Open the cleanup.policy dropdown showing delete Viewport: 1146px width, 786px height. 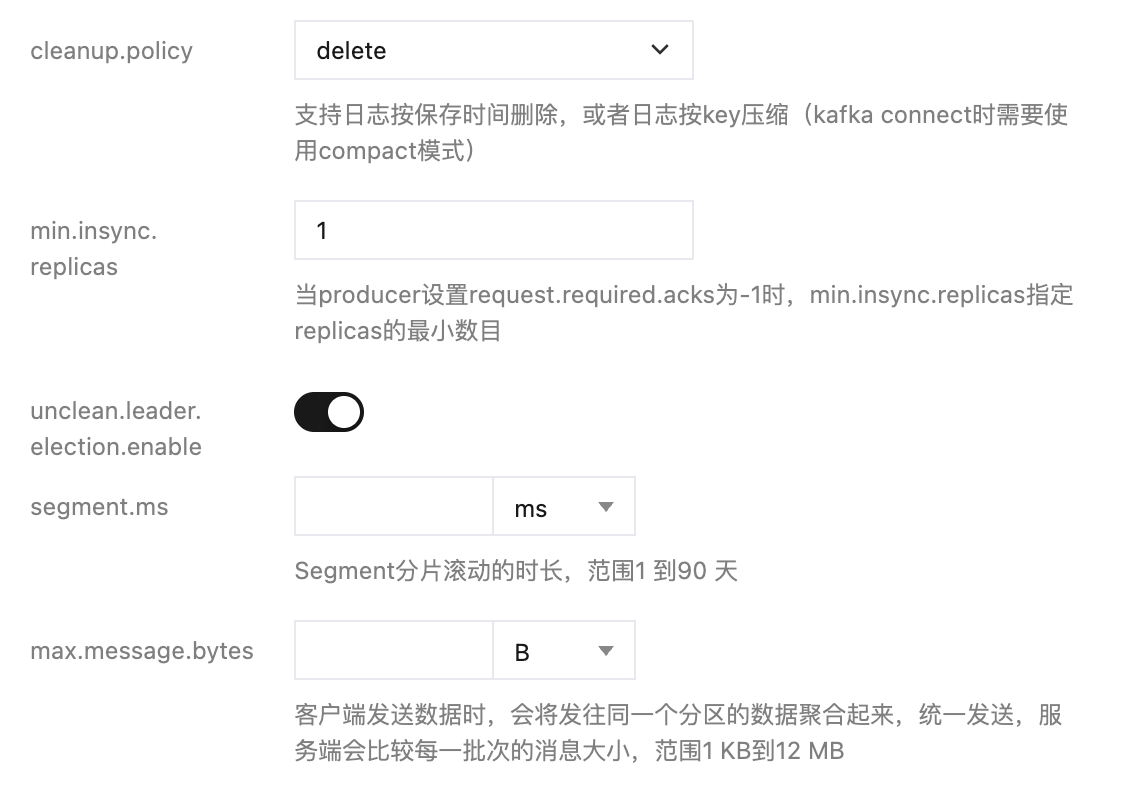click(x=493, y=50)
